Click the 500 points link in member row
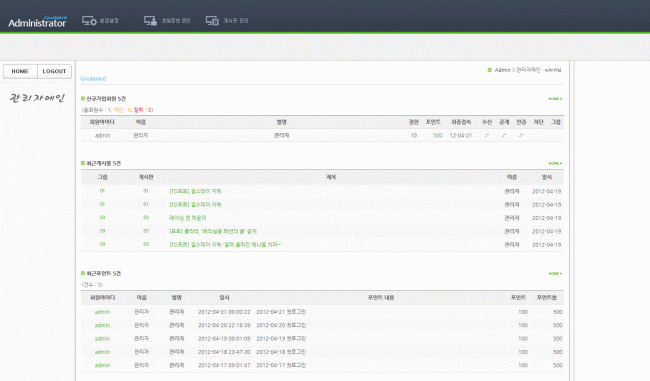 point(437,136)
